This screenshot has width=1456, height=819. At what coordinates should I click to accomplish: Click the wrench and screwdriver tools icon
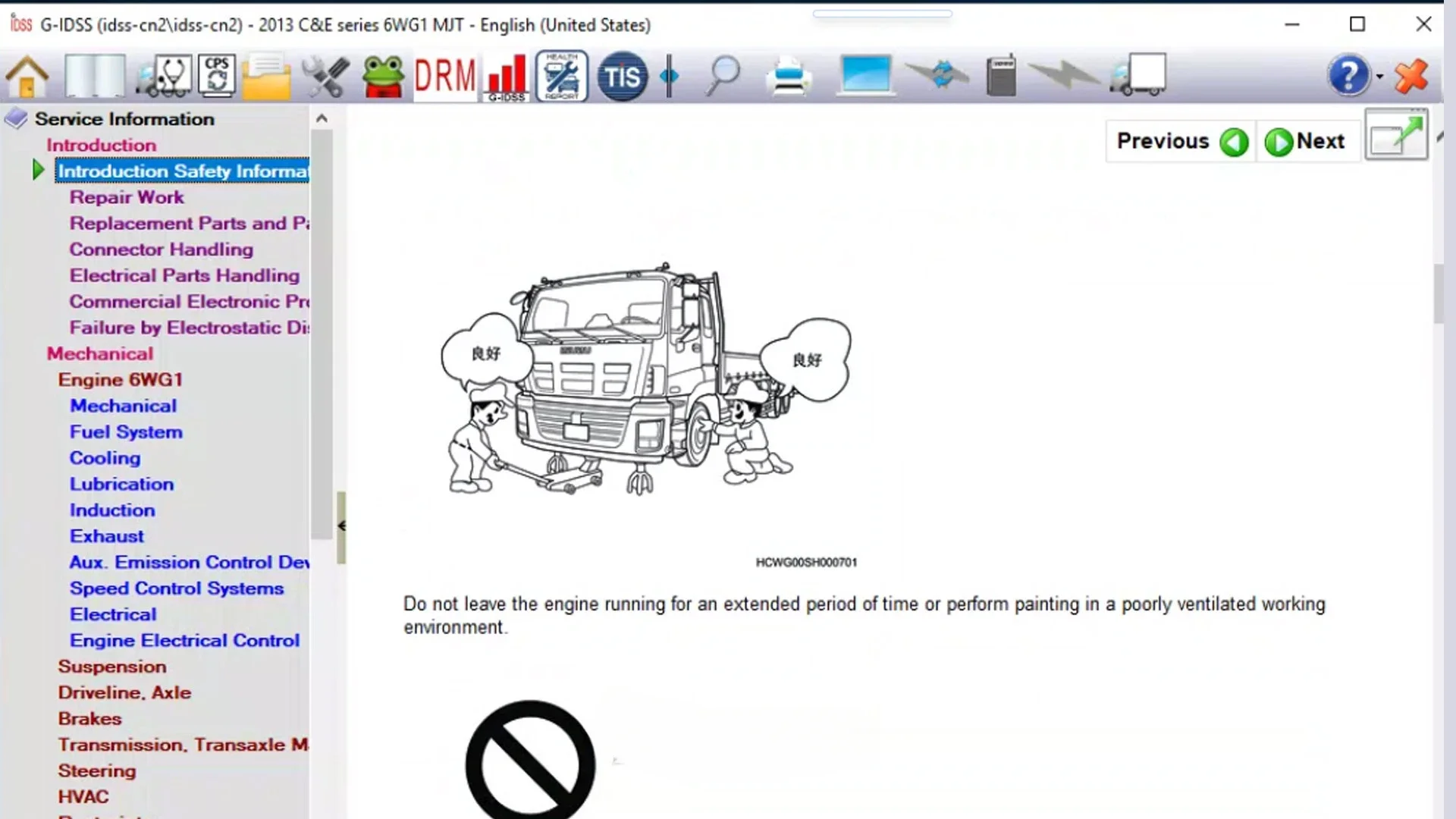(326, 76)
